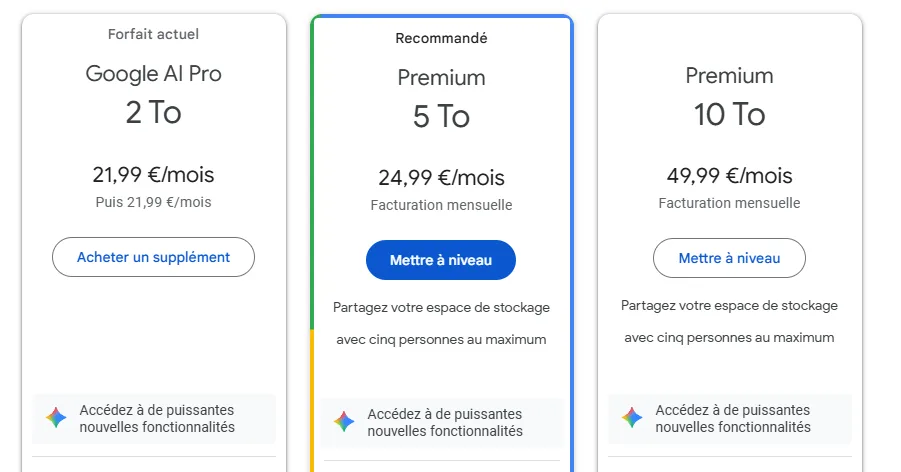
Task: Click Facturation mensuelle under 24,99 € price
Action: click(x=441, y=205)
